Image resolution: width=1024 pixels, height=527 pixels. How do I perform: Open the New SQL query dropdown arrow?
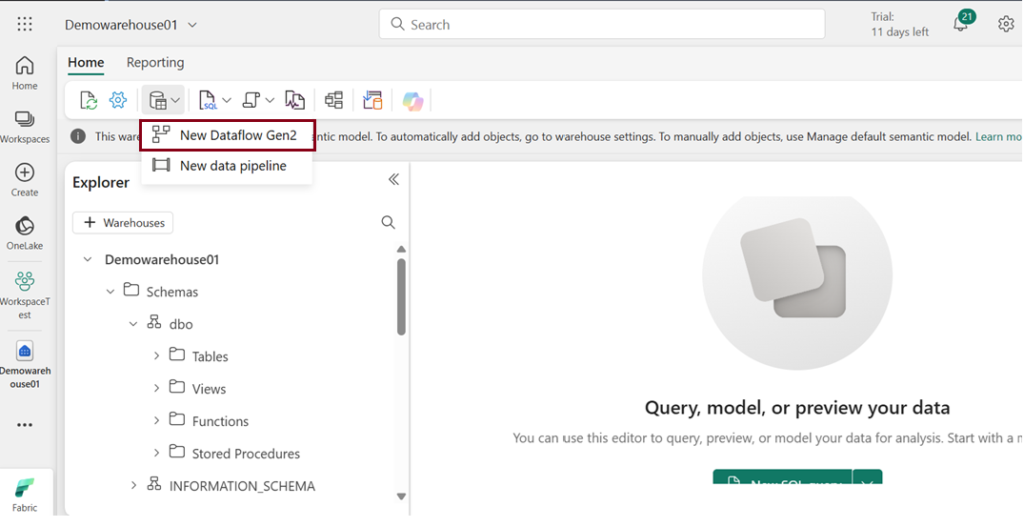pos(867,482)
